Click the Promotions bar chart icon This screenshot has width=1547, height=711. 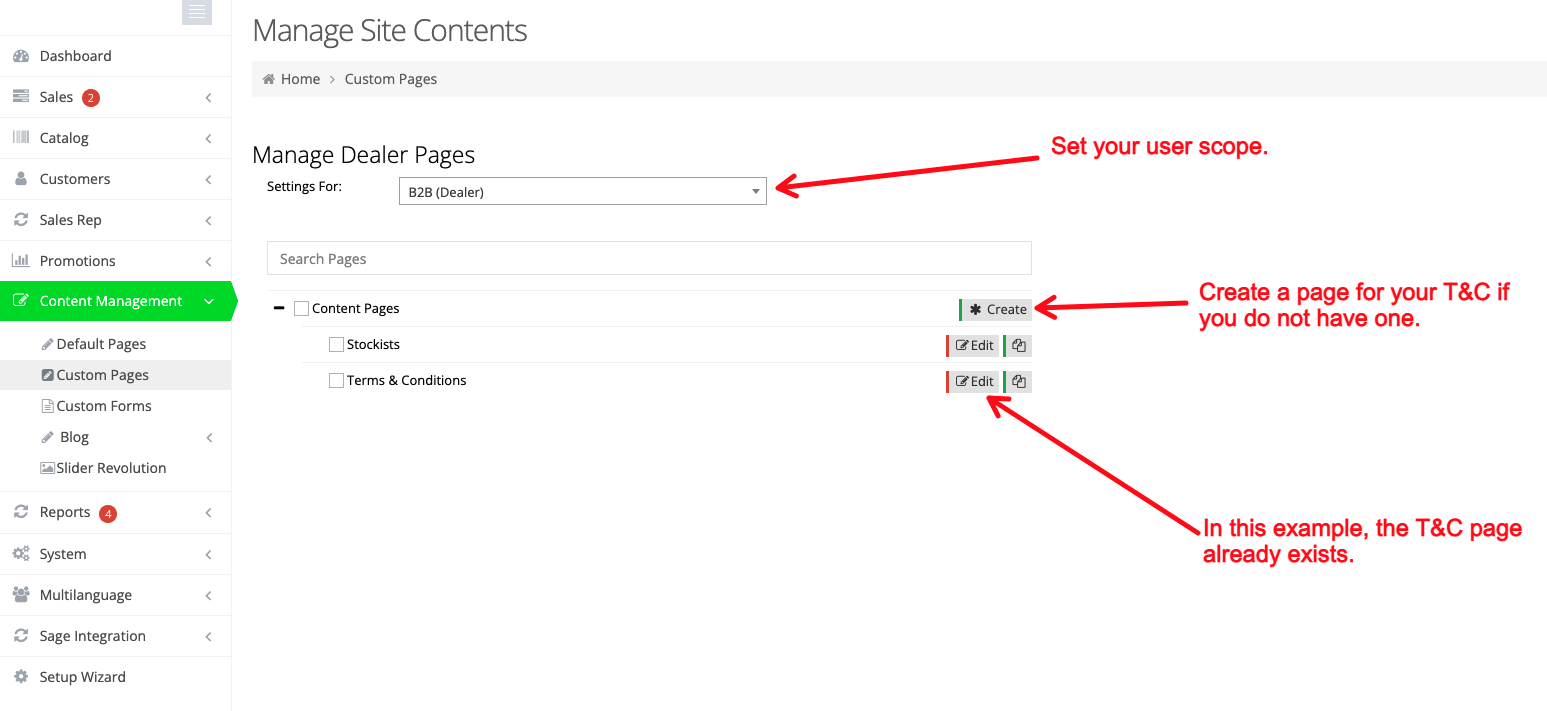coord(21,261)
